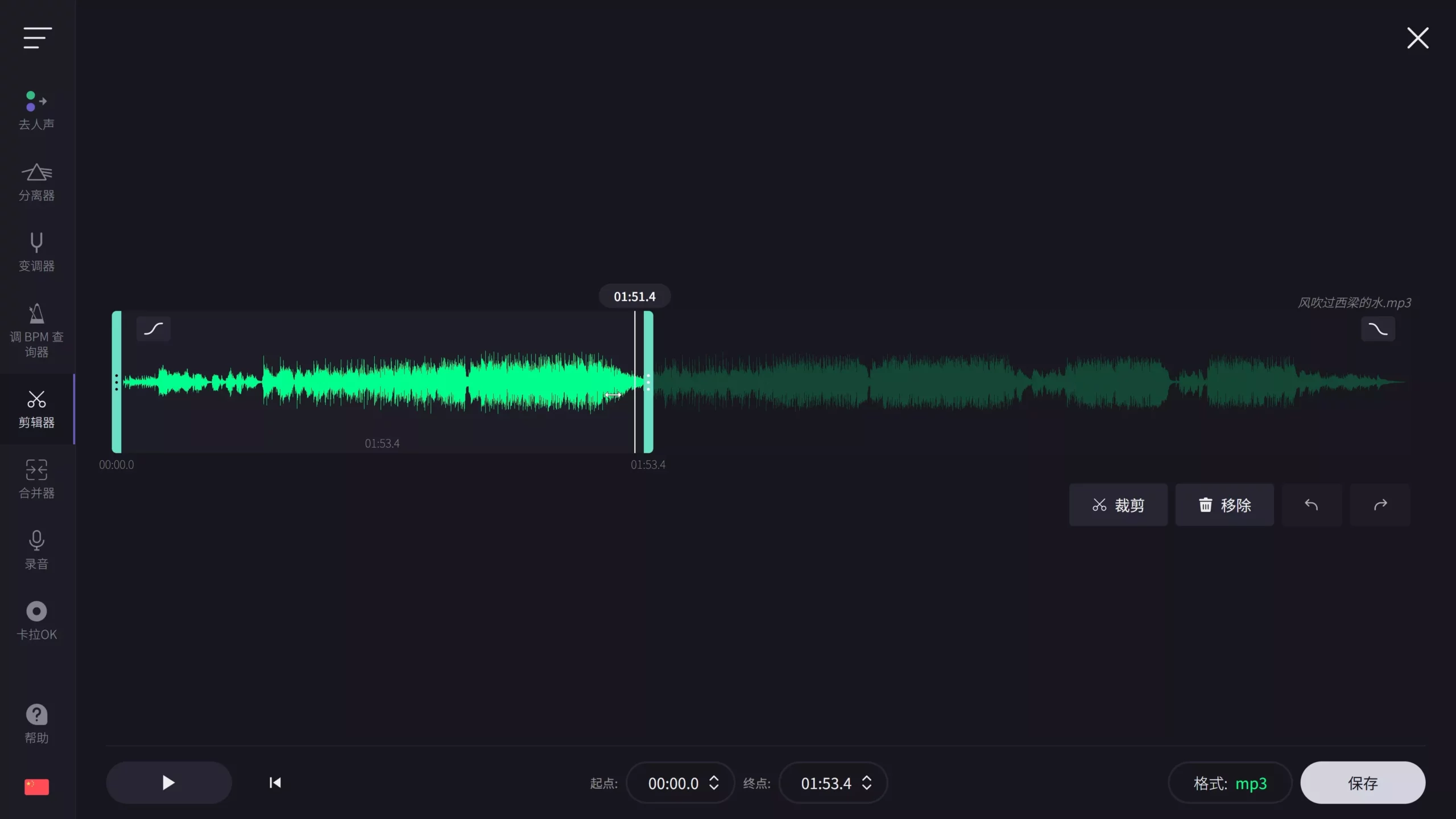Screen dimensions: 1456x819
Task: Switch to the 剪辑器 cutter tab
Action: pos(36,408)
